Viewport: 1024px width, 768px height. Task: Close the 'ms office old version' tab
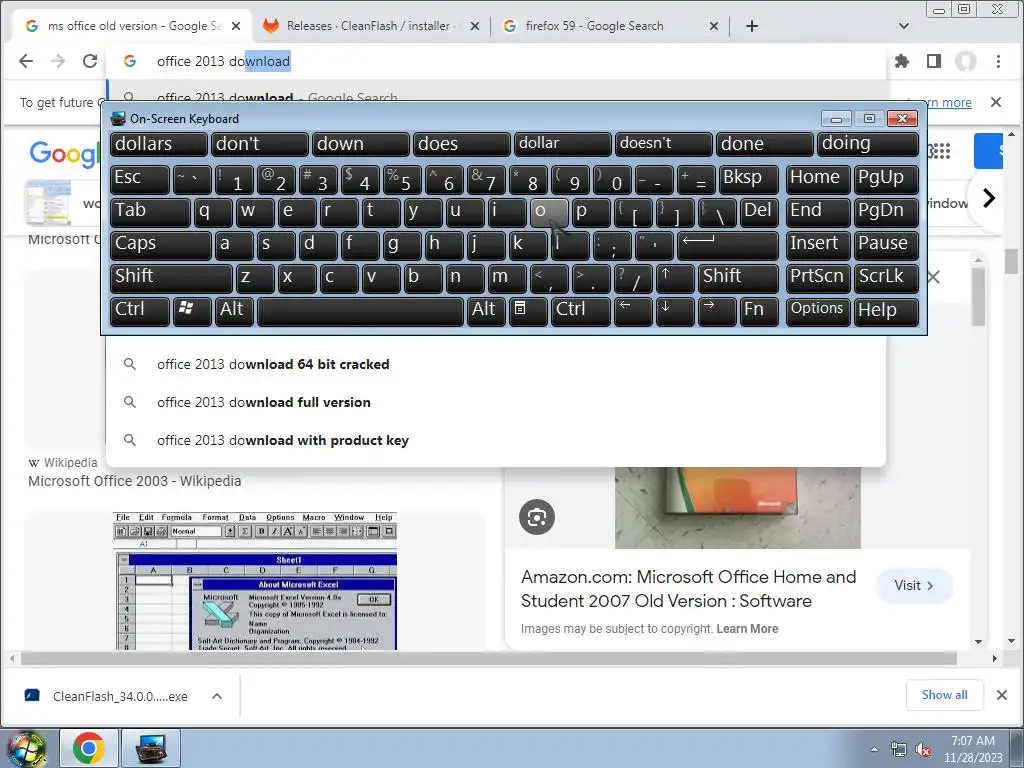pos(236,26)
